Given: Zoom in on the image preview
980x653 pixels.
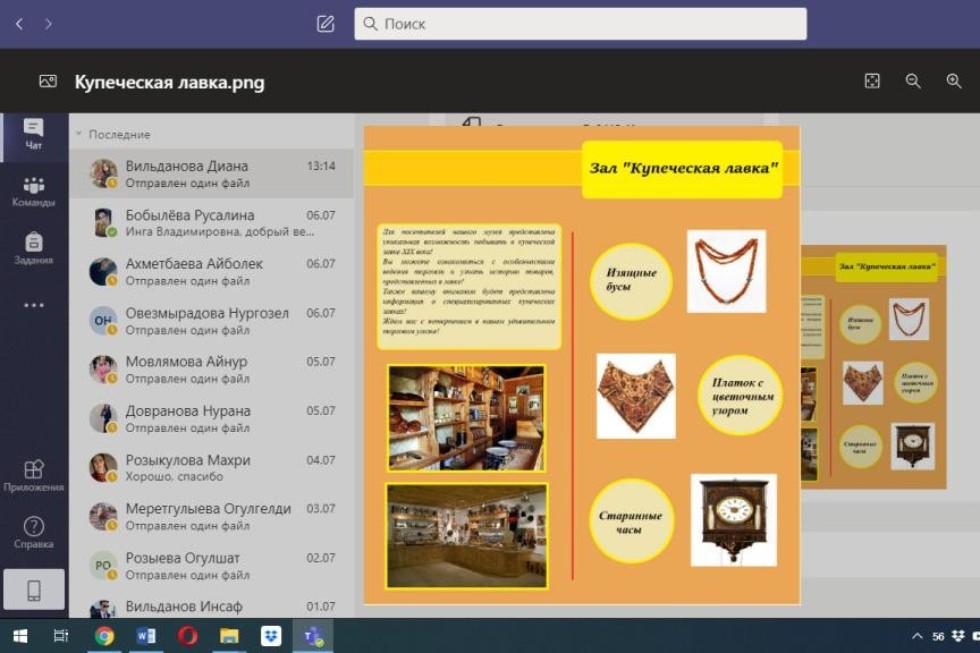Looking at the screenshot, I should point(953,82).
